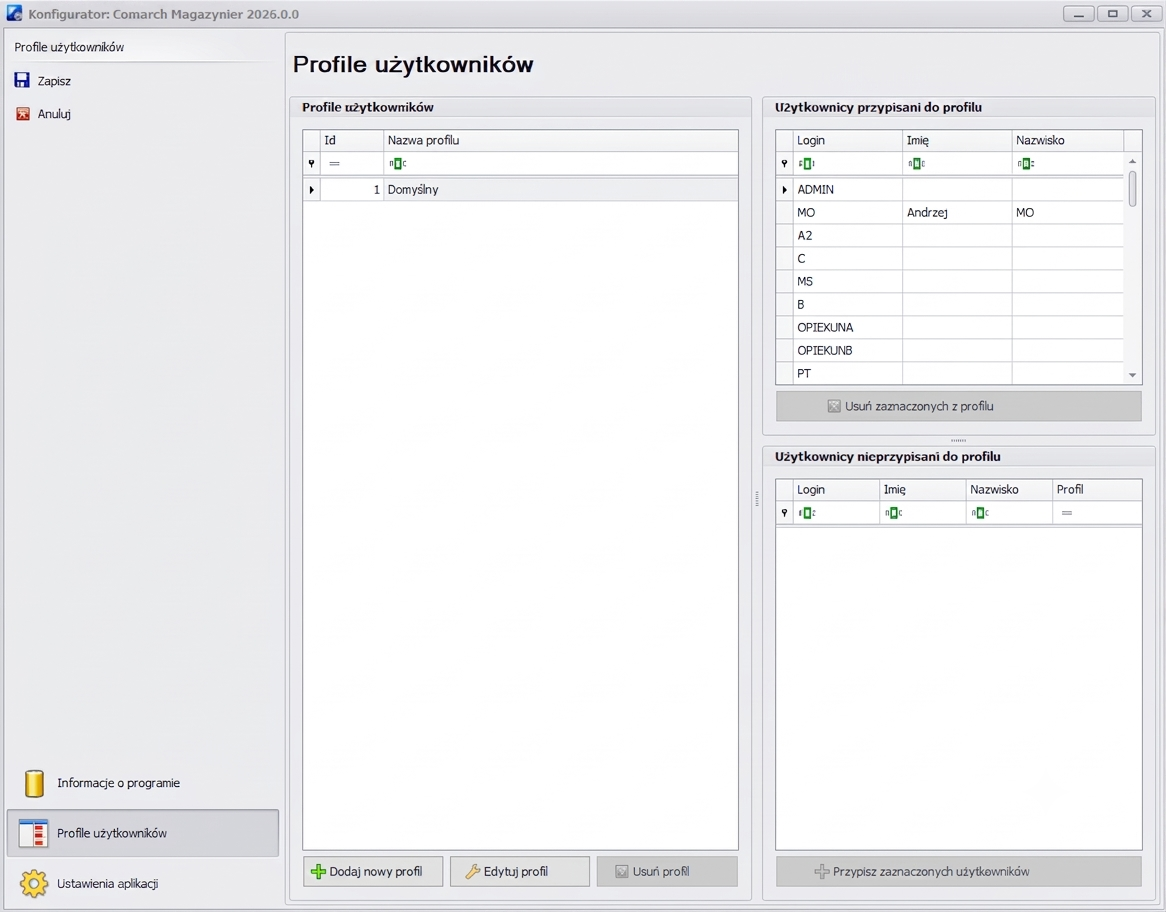
Task: Sort unassigned users by Profil header
Action: [1097, 489]
